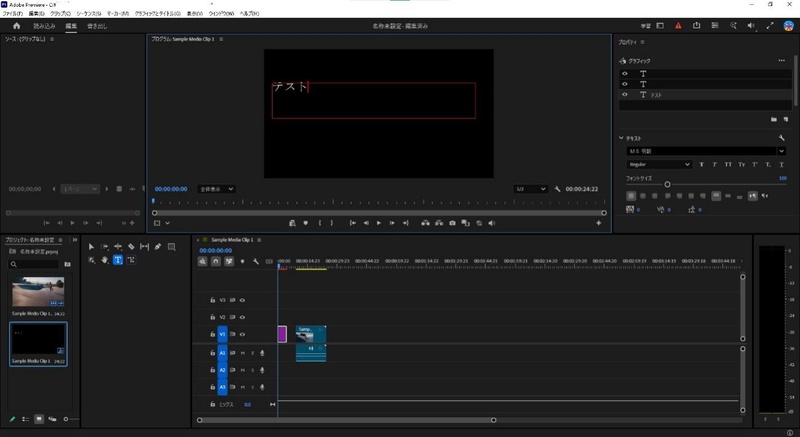This screenshot has width=800, height=437.
Task: Click the blue timeline timecode 00:00:00:00
Action: pos(215,251)
